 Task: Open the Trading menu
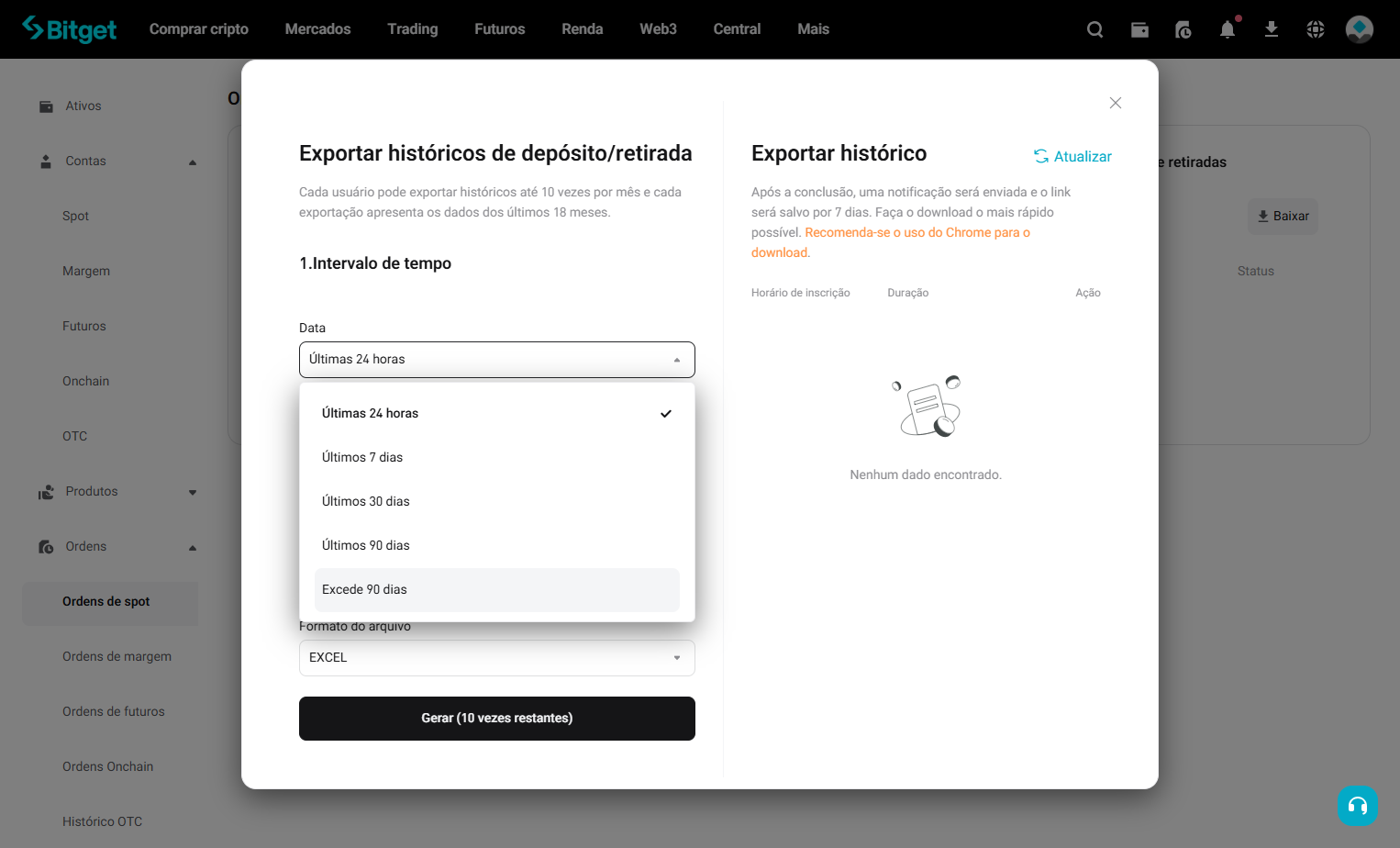pyautogui.click(x=413, y=29)
